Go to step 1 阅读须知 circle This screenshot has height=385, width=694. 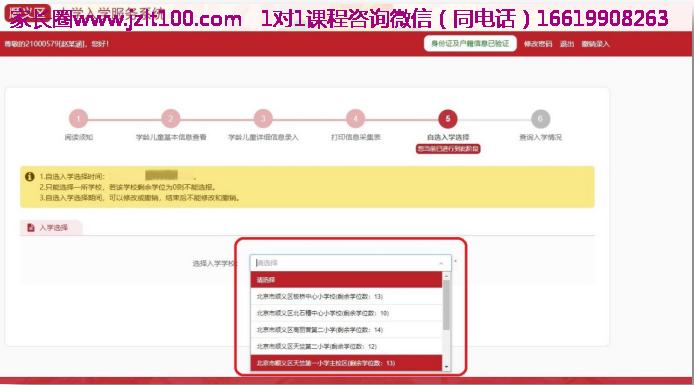(78, 119)
